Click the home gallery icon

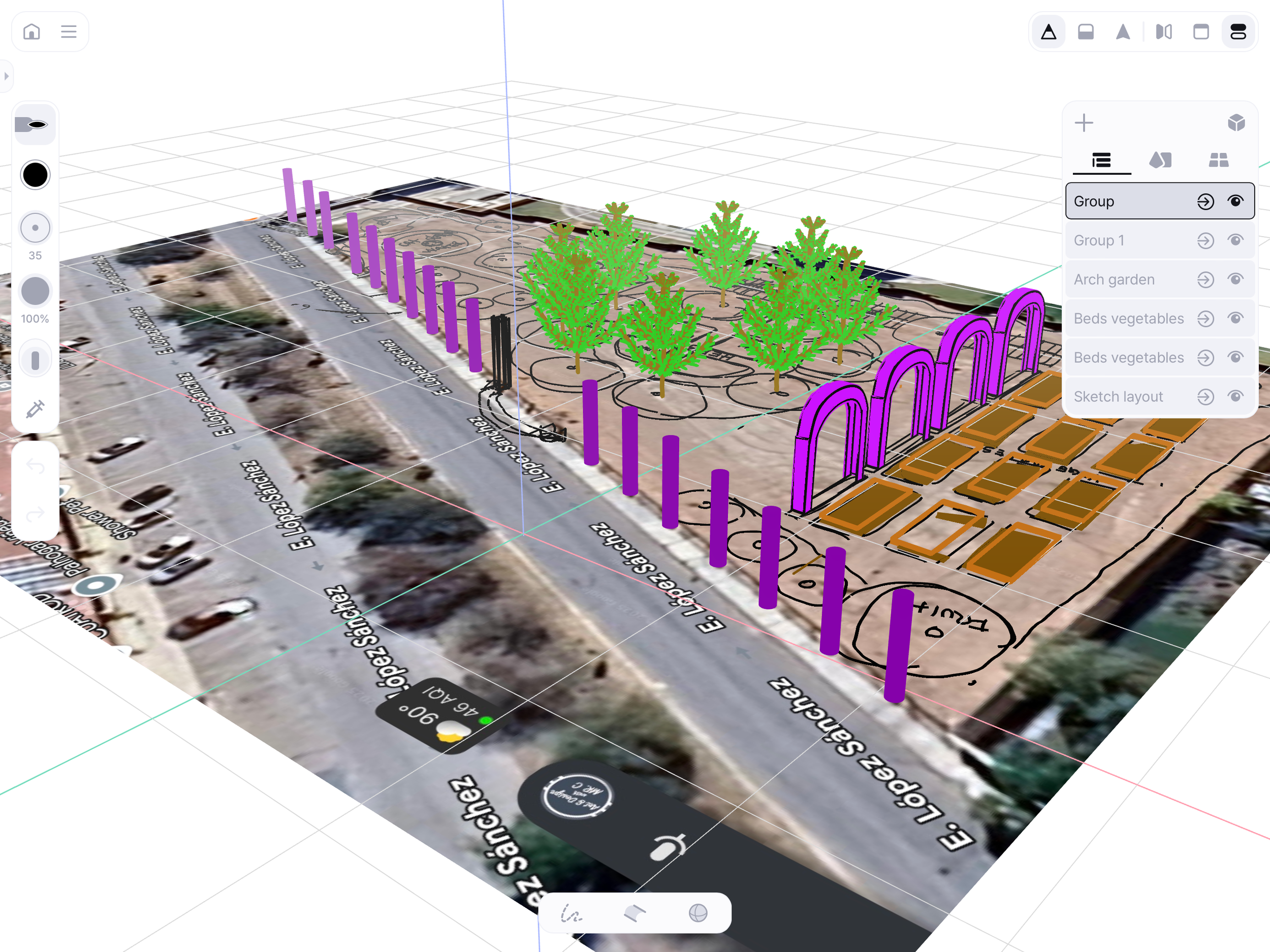(31, 31)
